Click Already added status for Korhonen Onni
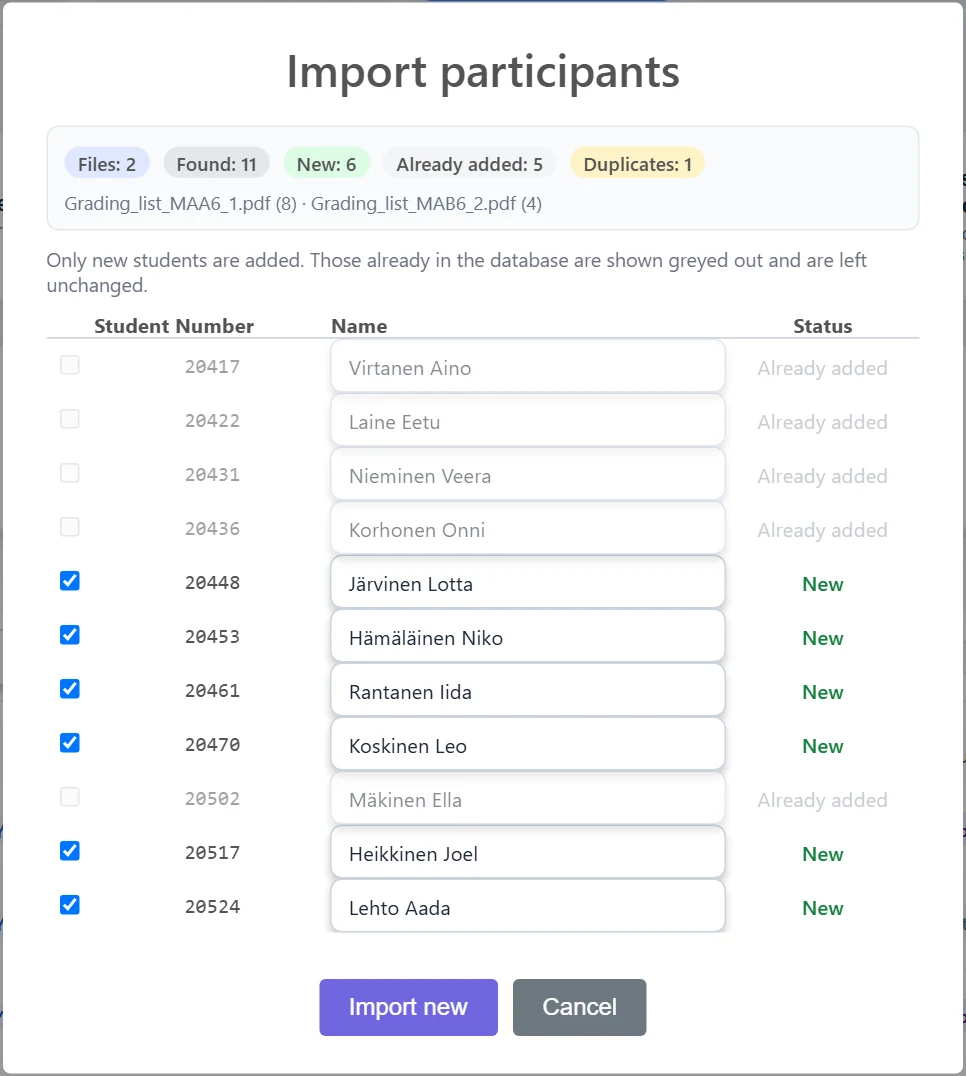 (823, 530)
